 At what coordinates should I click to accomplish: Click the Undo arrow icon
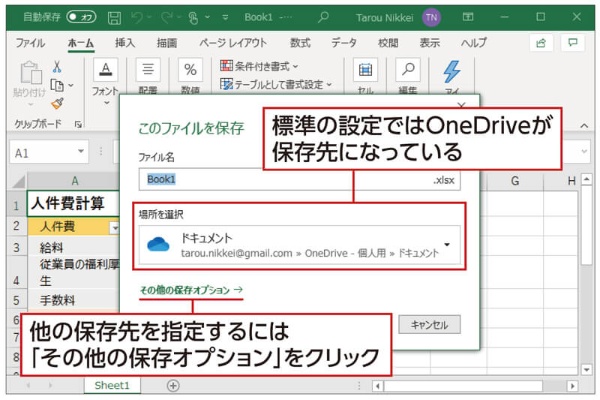[x=137, y=17]
